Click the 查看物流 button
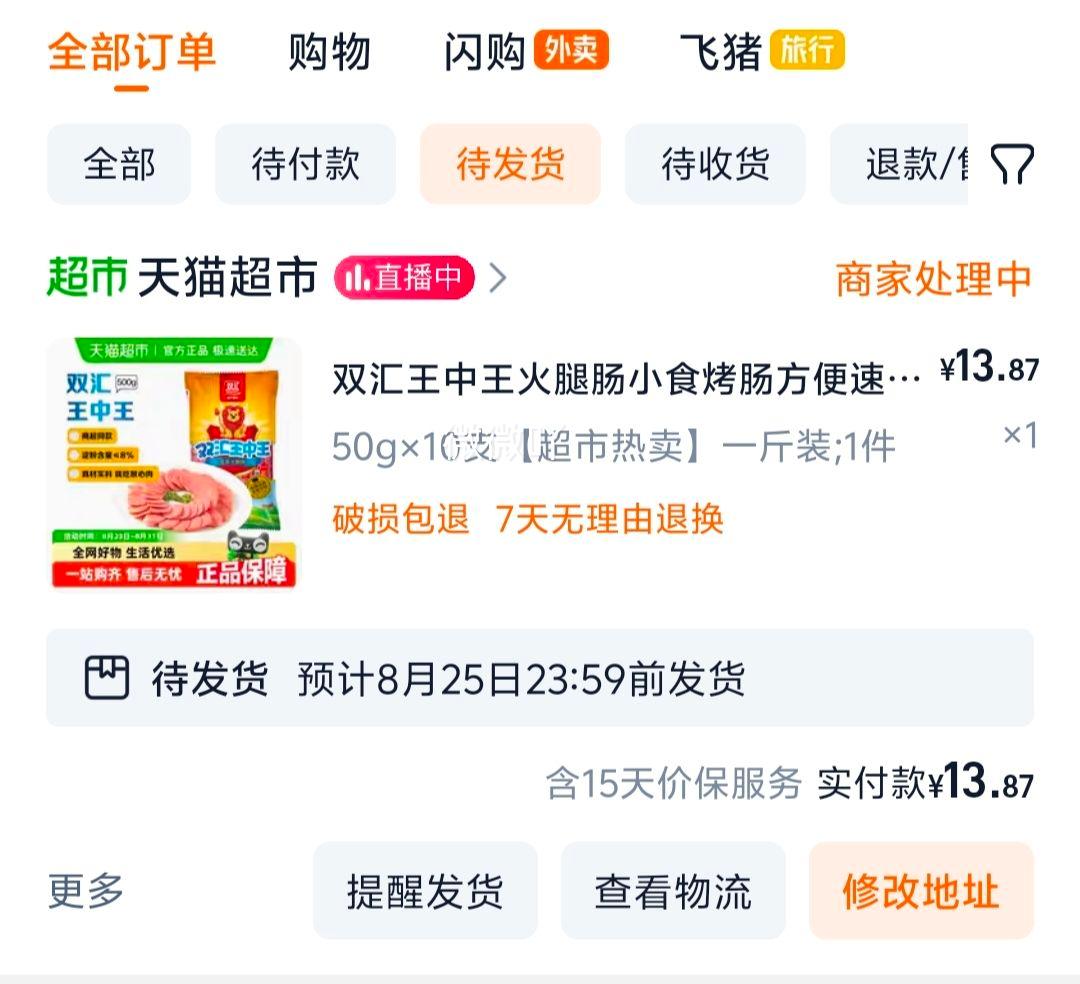 click(673, 890)
